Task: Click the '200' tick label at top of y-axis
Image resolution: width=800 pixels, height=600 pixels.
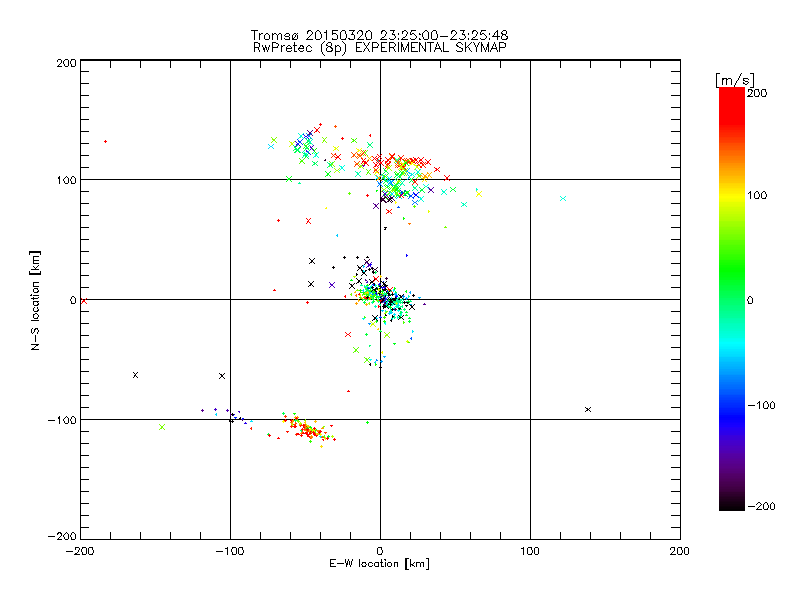Action: [66, 62]
